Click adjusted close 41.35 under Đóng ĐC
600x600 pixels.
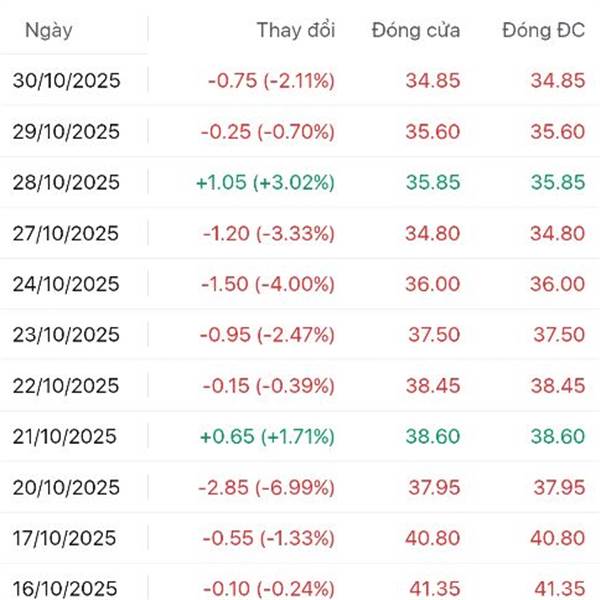[x=557, y=588]
